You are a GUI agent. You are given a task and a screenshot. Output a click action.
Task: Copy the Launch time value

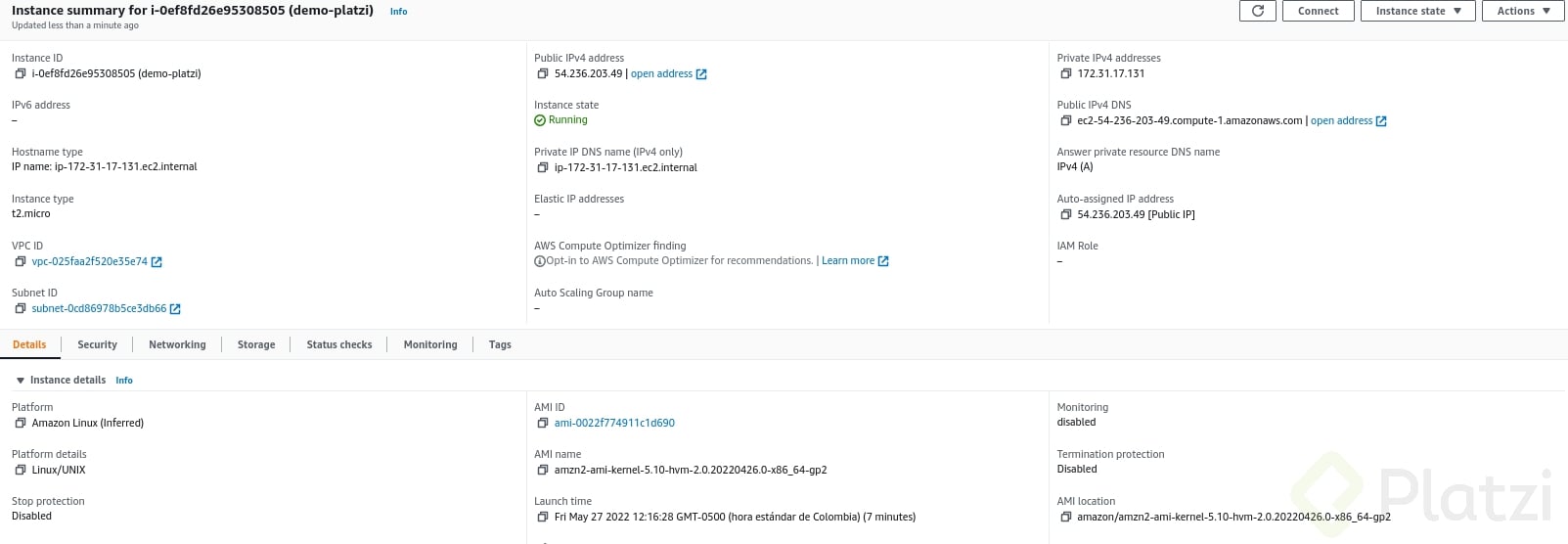tap(542, 517)
